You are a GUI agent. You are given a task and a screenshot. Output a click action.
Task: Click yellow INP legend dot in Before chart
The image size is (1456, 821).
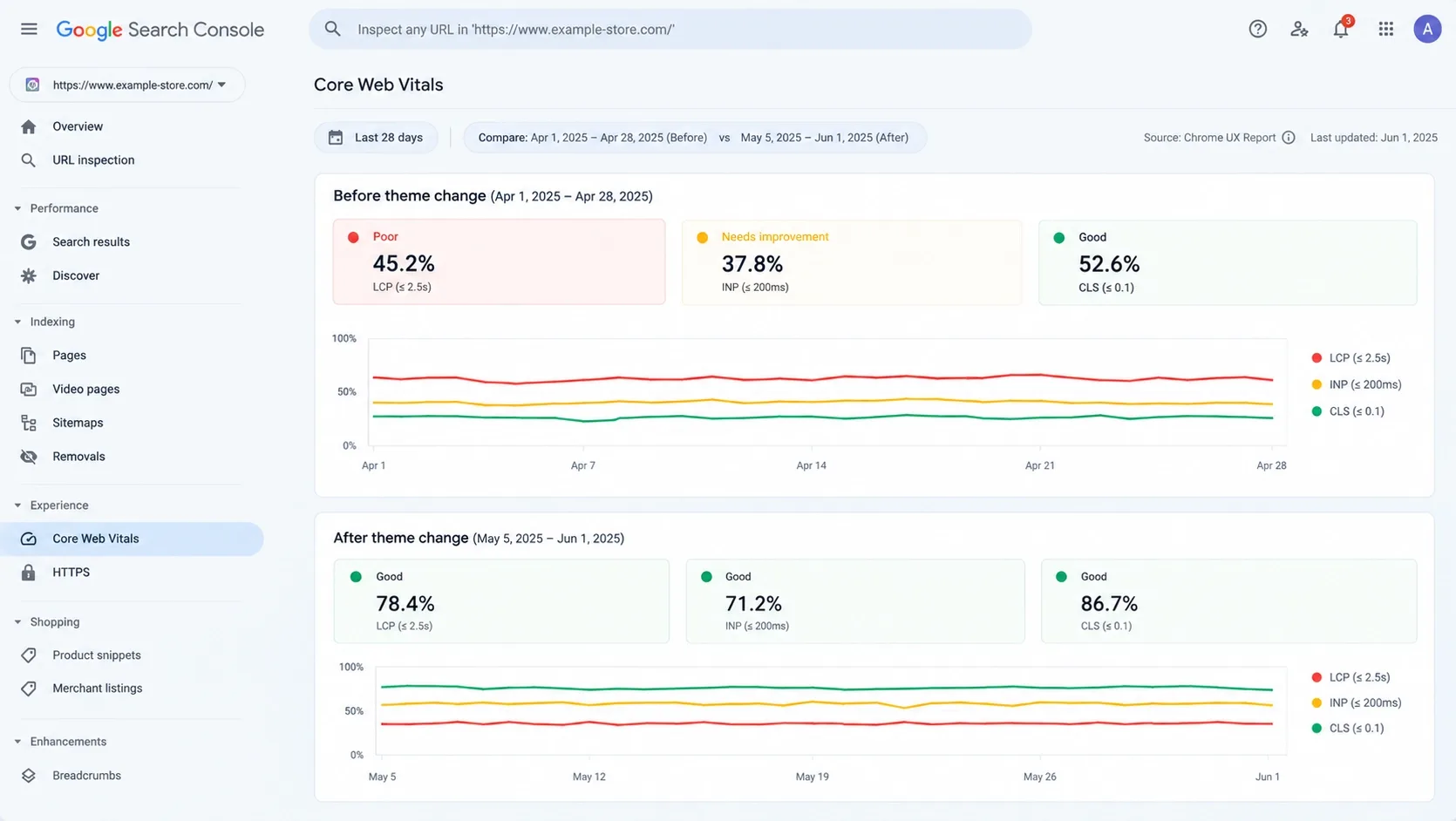click(x=1317, y=384)
